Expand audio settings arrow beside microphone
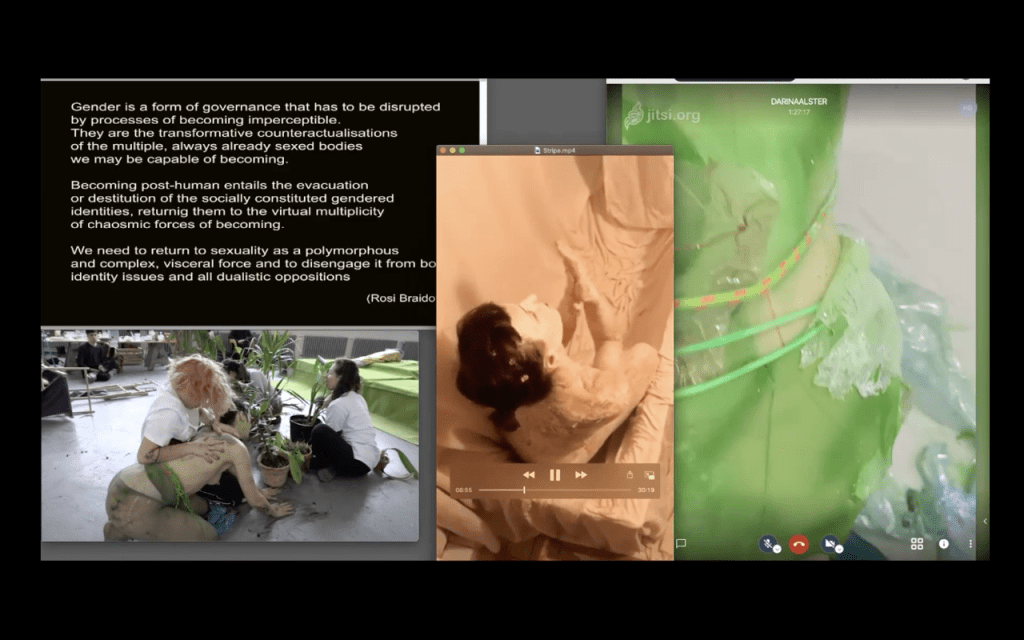The image size is (1024, 640). click(x=777, y=549)
